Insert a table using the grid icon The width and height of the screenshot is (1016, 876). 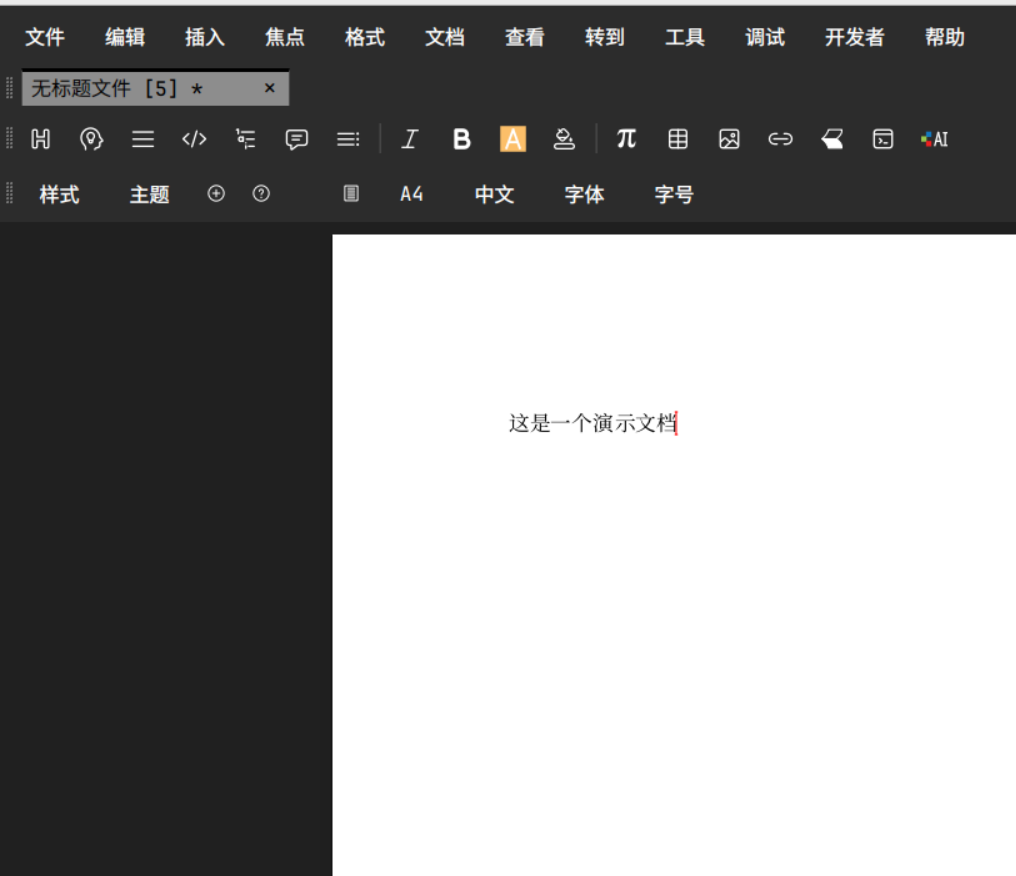tap(678, 140)
